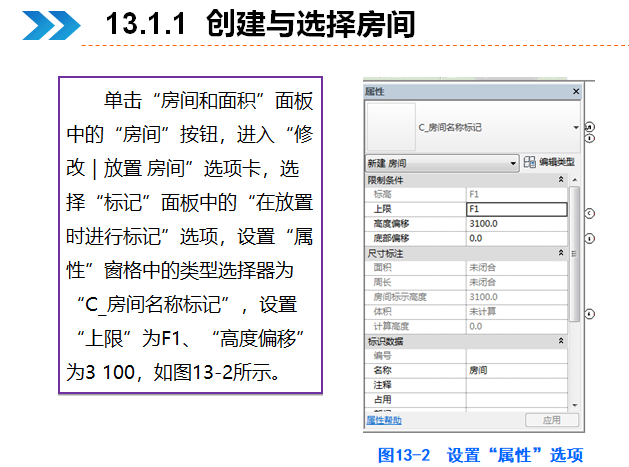The height and width of the screenshot is (467, 629).
Task: Click the 上限 value field F1
Action: point(517,209)
